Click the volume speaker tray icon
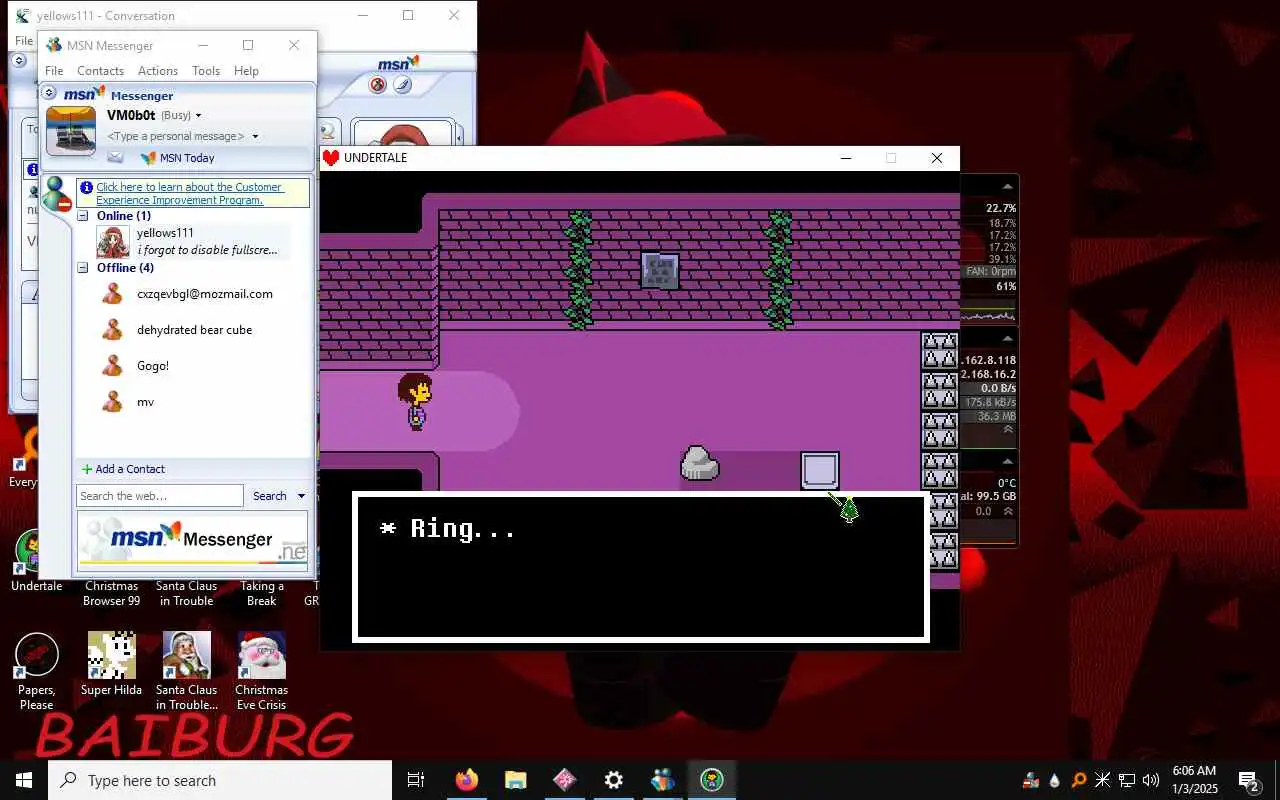This screenshot has height=800, width=1280. [1150, 780]
